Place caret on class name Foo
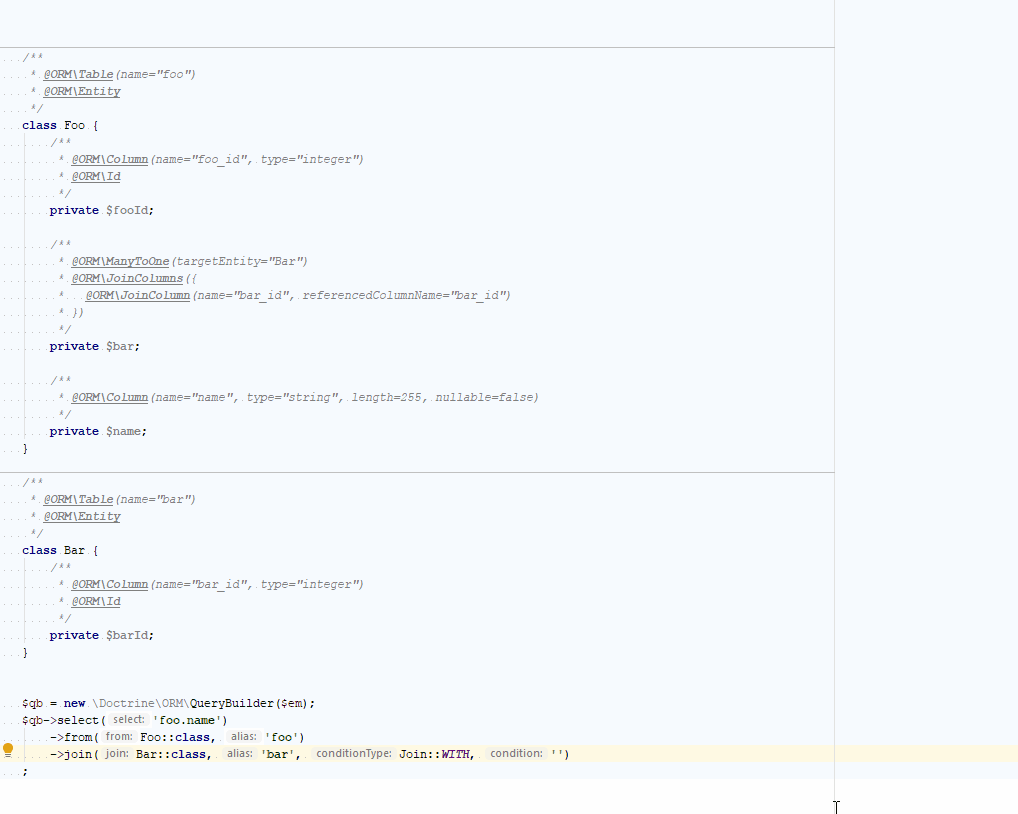This screenshot has width=1018, height=814. click(75, 125)
